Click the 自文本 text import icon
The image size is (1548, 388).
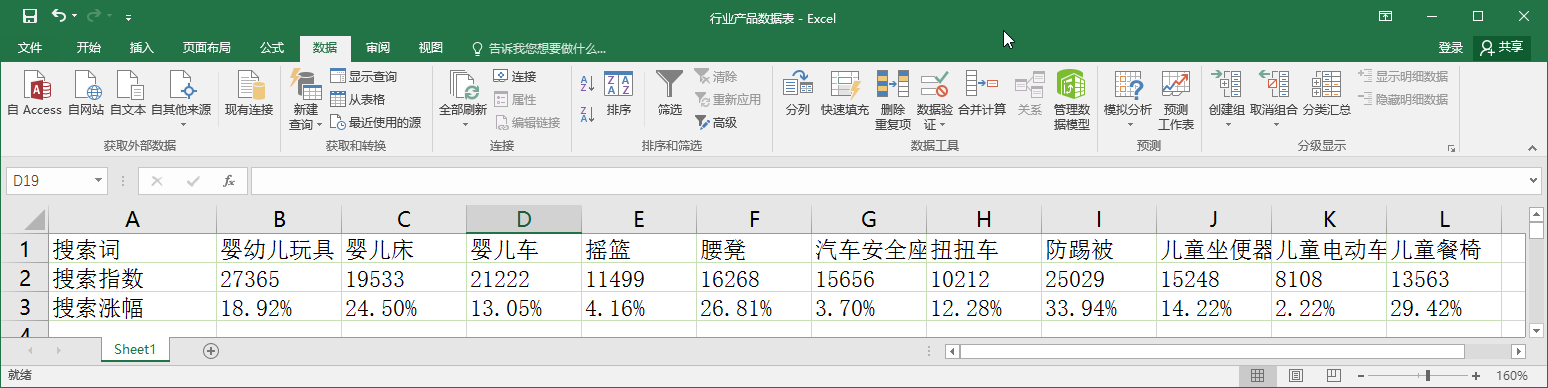tap(128, 93)
